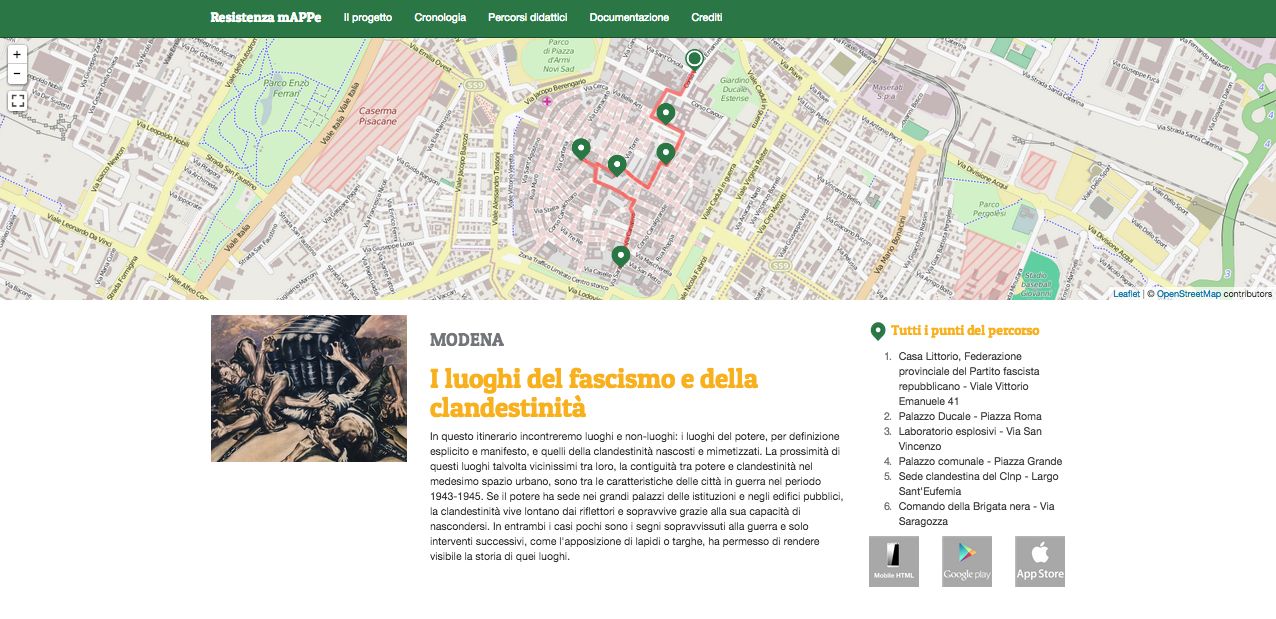Screen dimensions: 1276x619
Task: Zoom out on the map
Action: (x=17, y=74)
